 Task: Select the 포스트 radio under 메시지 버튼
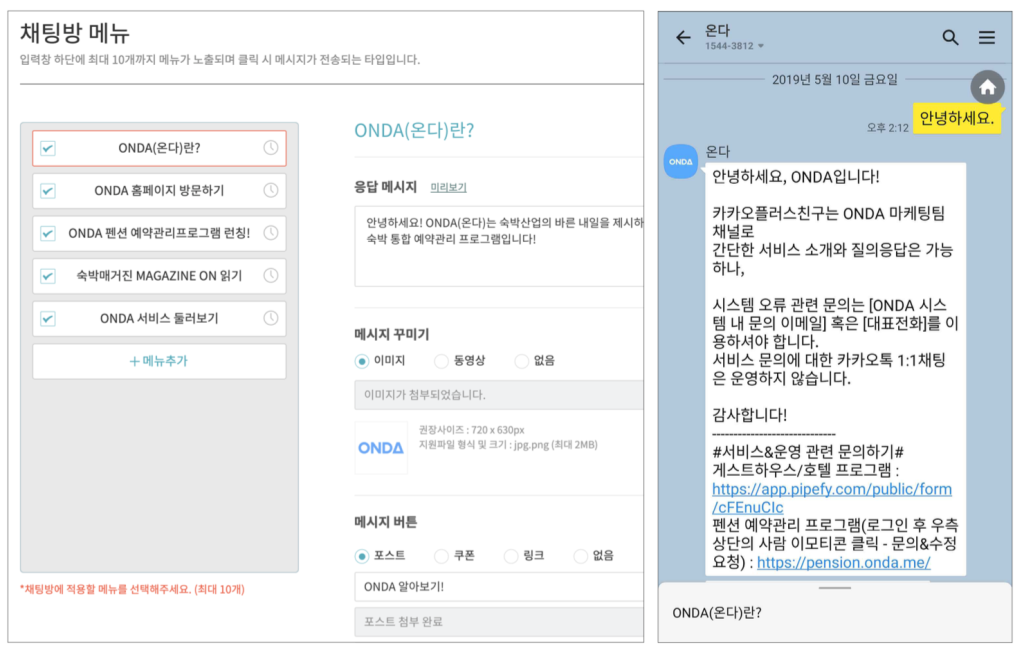(x=362, y=556)
